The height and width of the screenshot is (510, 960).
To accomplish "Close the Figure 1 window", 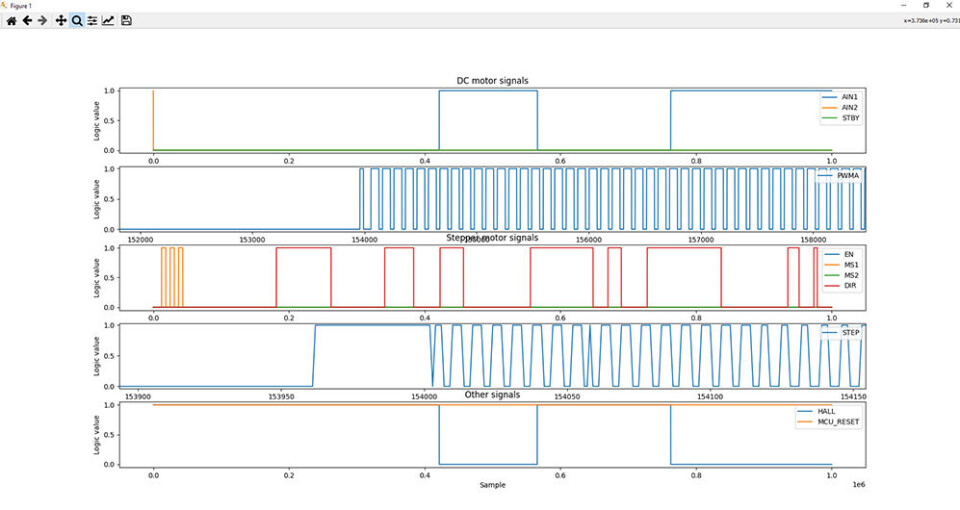I will point(949,5).
